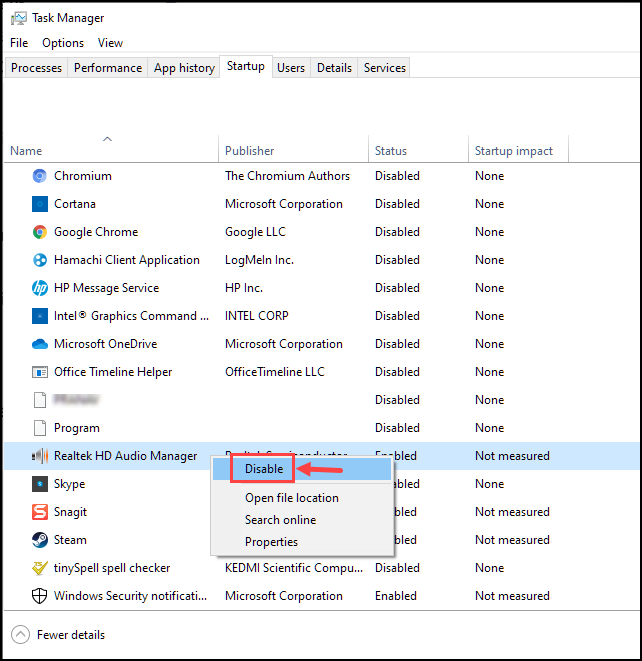Click the INTEL CORP publisher cell
The image size is (642, 661).
coord(256,316)
